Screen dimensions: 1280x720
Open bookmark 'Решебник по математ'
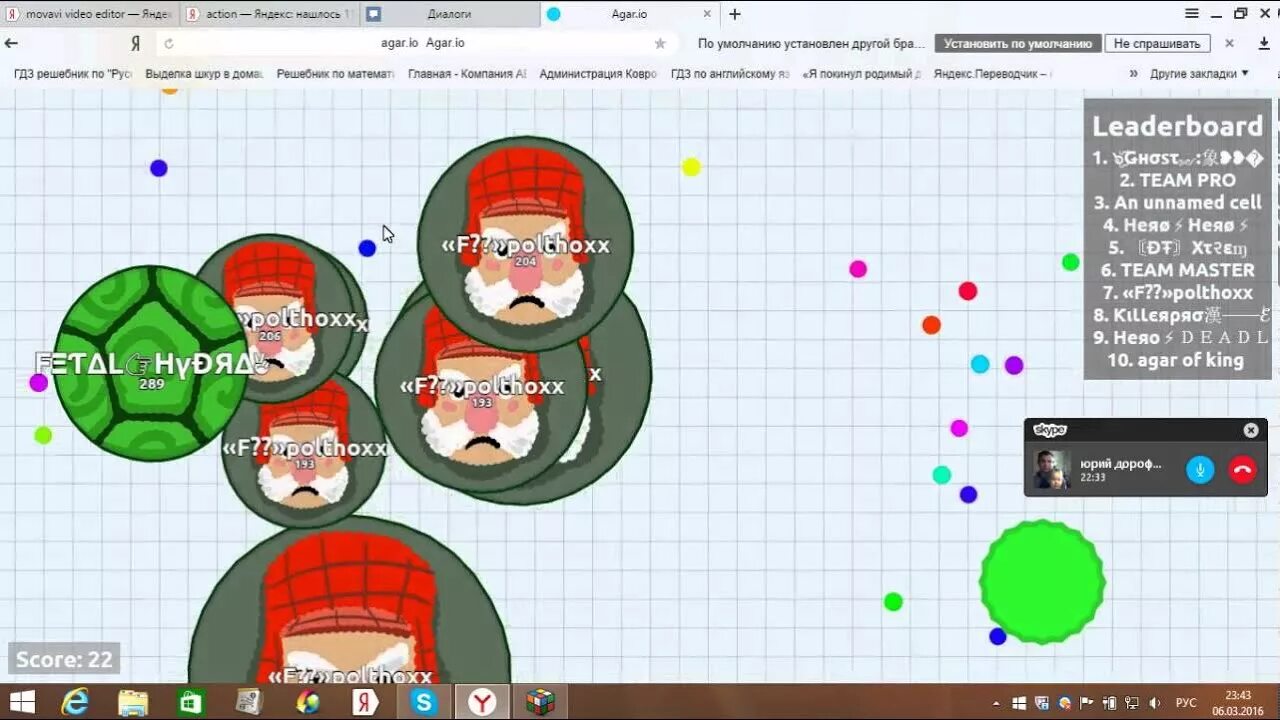(335, 74)
